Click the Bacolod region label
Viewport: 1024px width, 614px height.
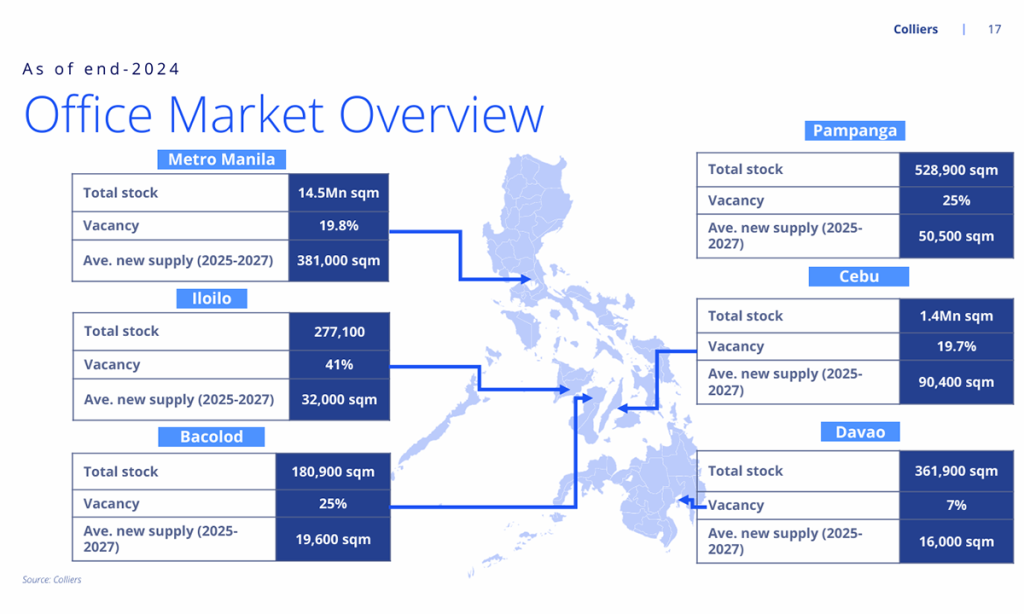pyautogui.click(x=211, y=437)
